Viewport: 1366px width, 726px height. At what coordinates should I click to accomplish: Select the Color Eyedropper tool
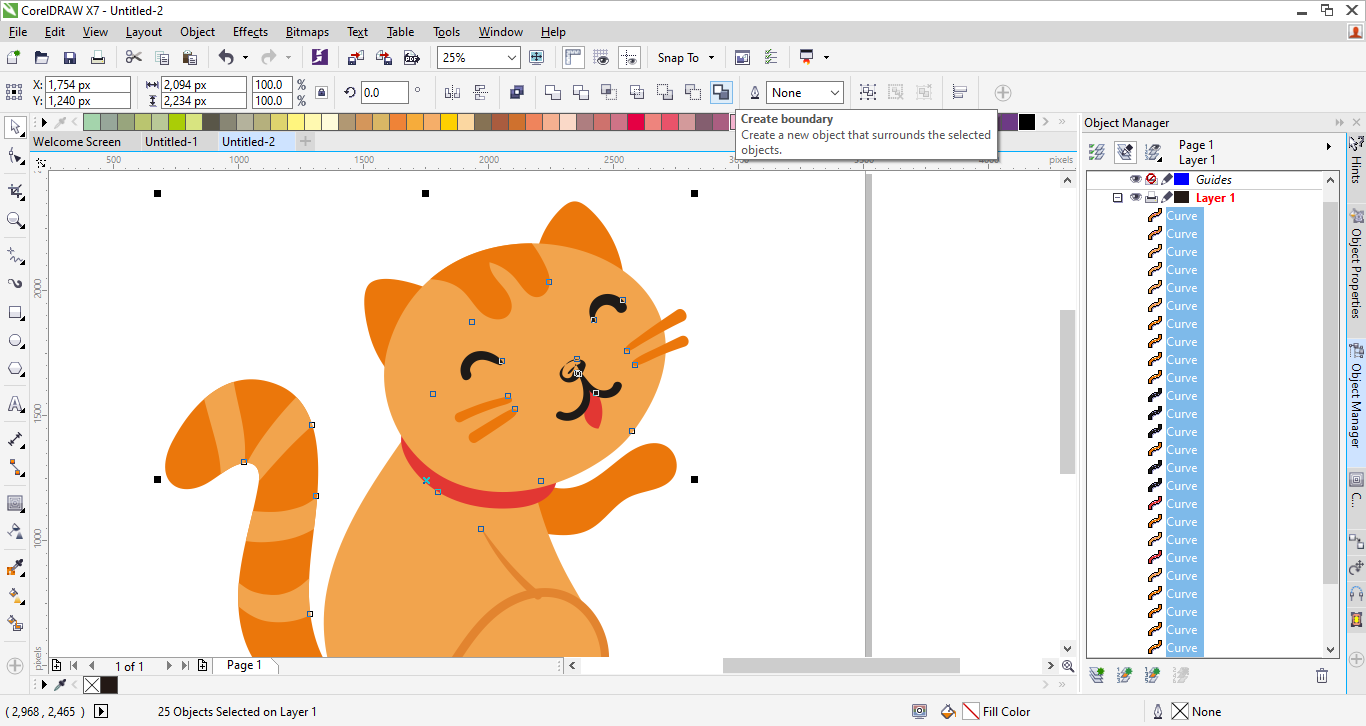click(15, 568)
